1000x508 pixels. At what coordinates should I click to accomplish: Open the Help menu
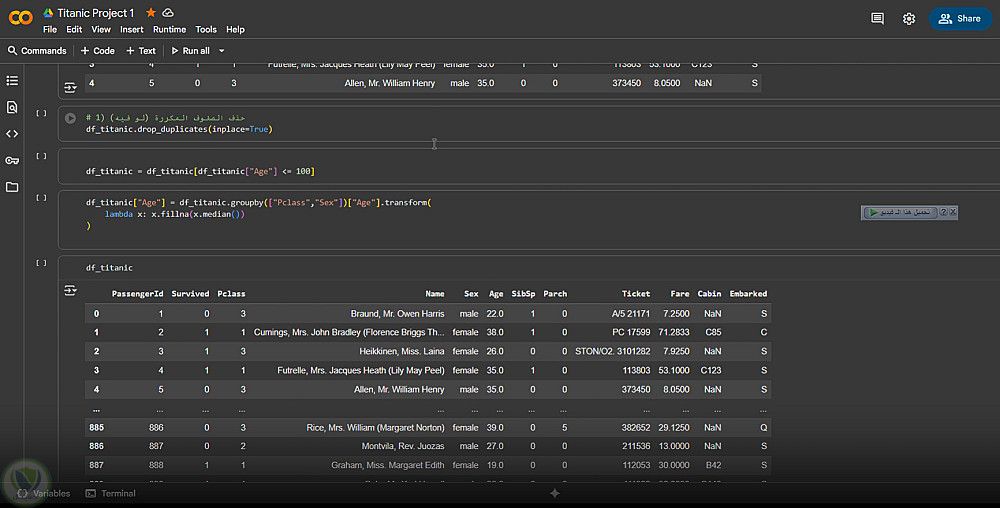[235, 29]
